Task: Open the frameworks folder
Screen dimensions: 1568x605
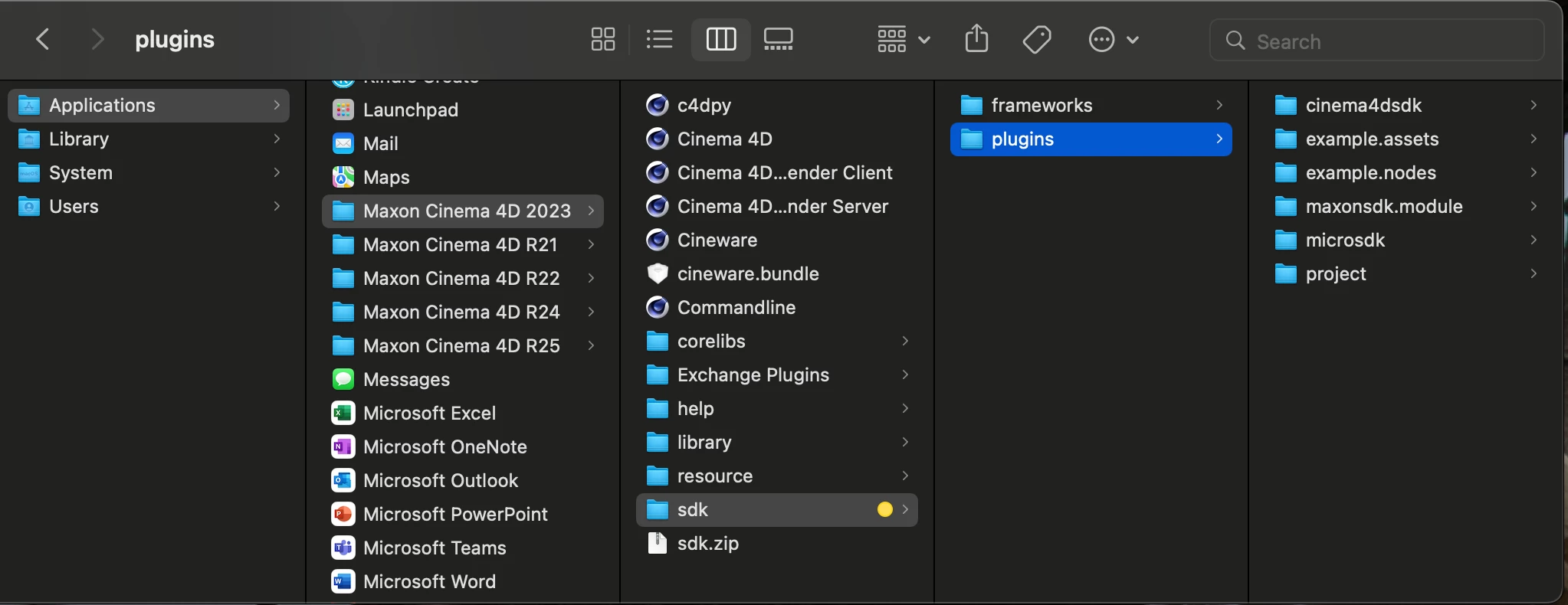Action: point(1091,105)
